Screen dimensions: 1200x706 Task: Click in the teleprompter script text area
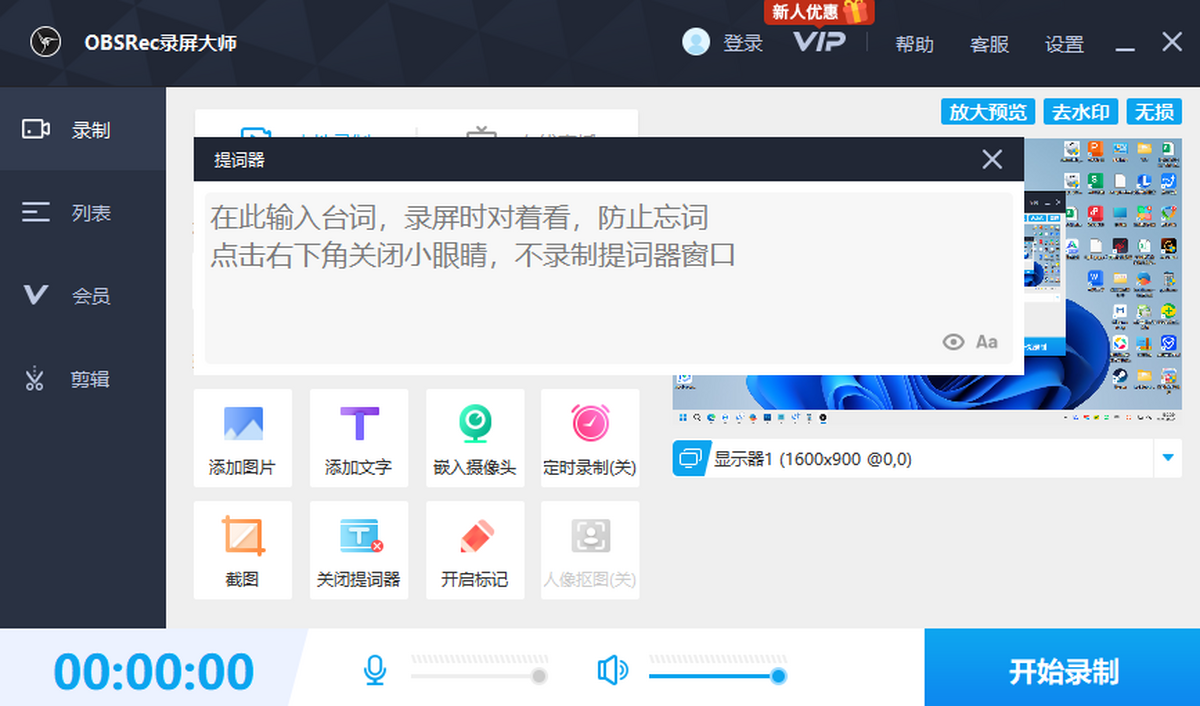click(x=609, y=278)
